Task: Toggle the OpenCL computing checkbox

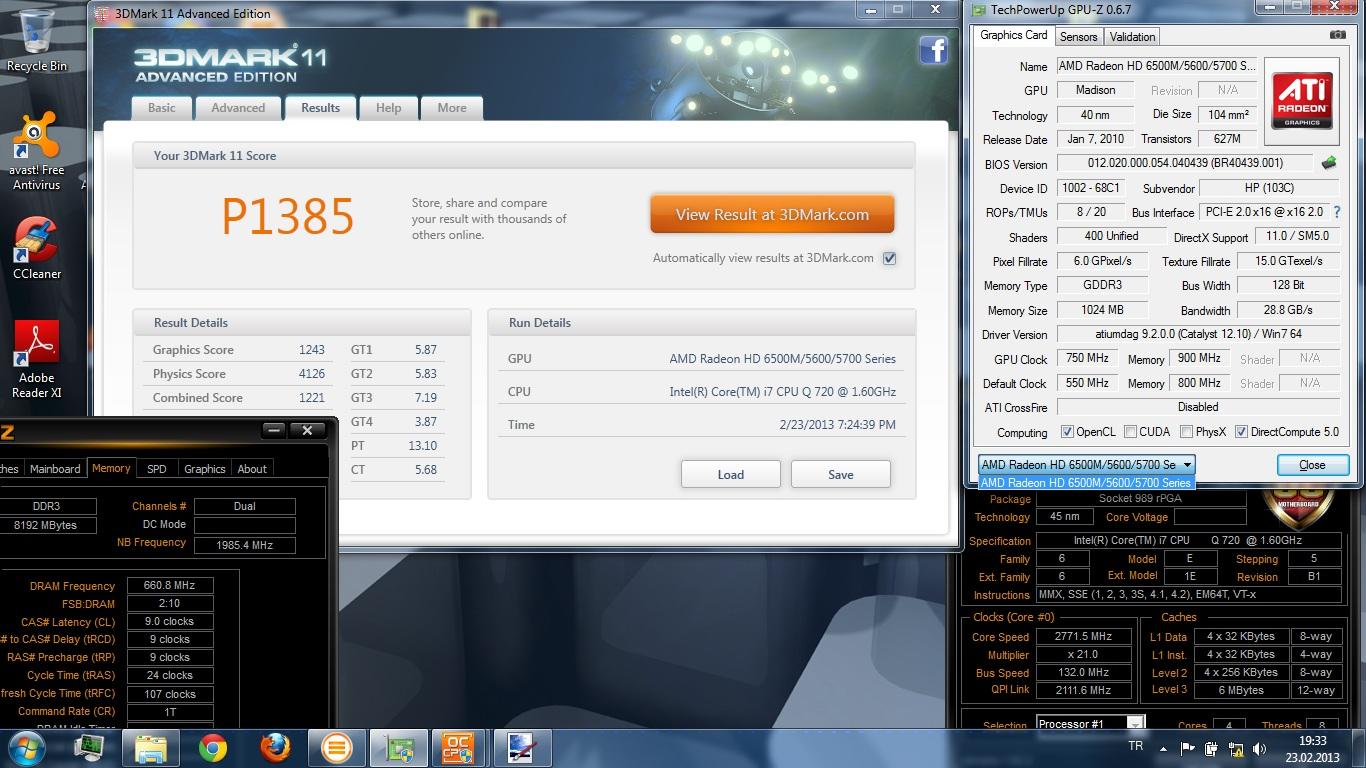Action: click(x=1067, y=432)
